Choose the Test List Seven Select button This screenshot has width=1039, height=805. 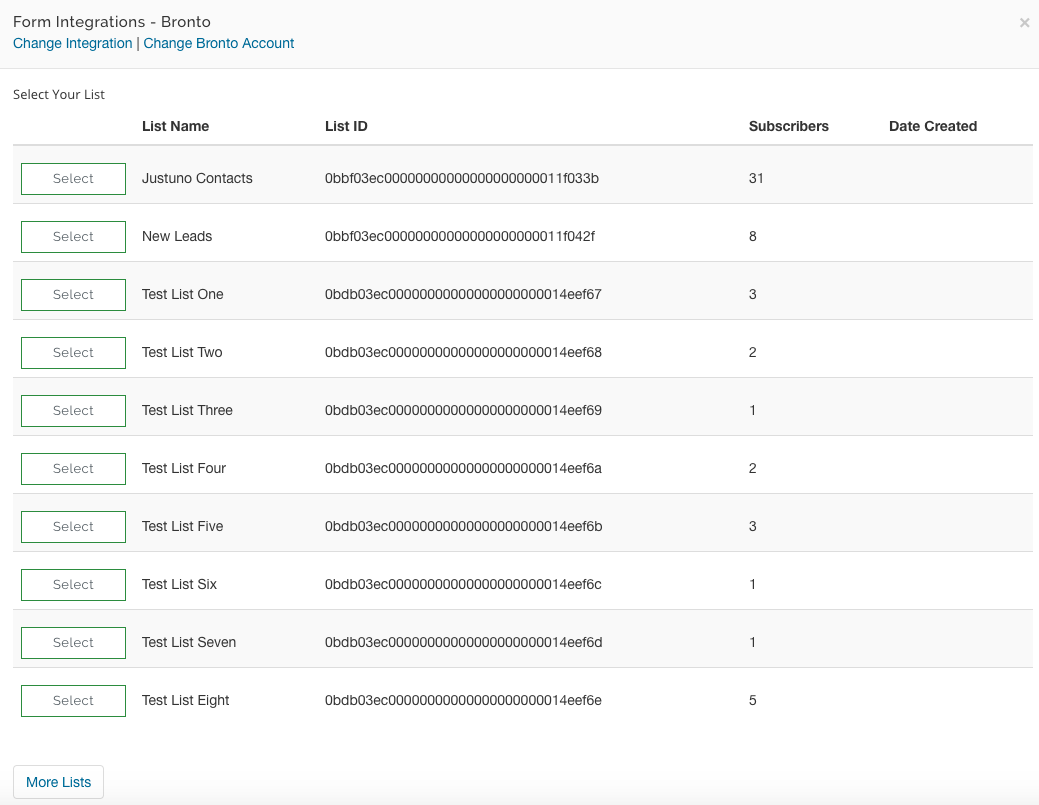[73, 642]
